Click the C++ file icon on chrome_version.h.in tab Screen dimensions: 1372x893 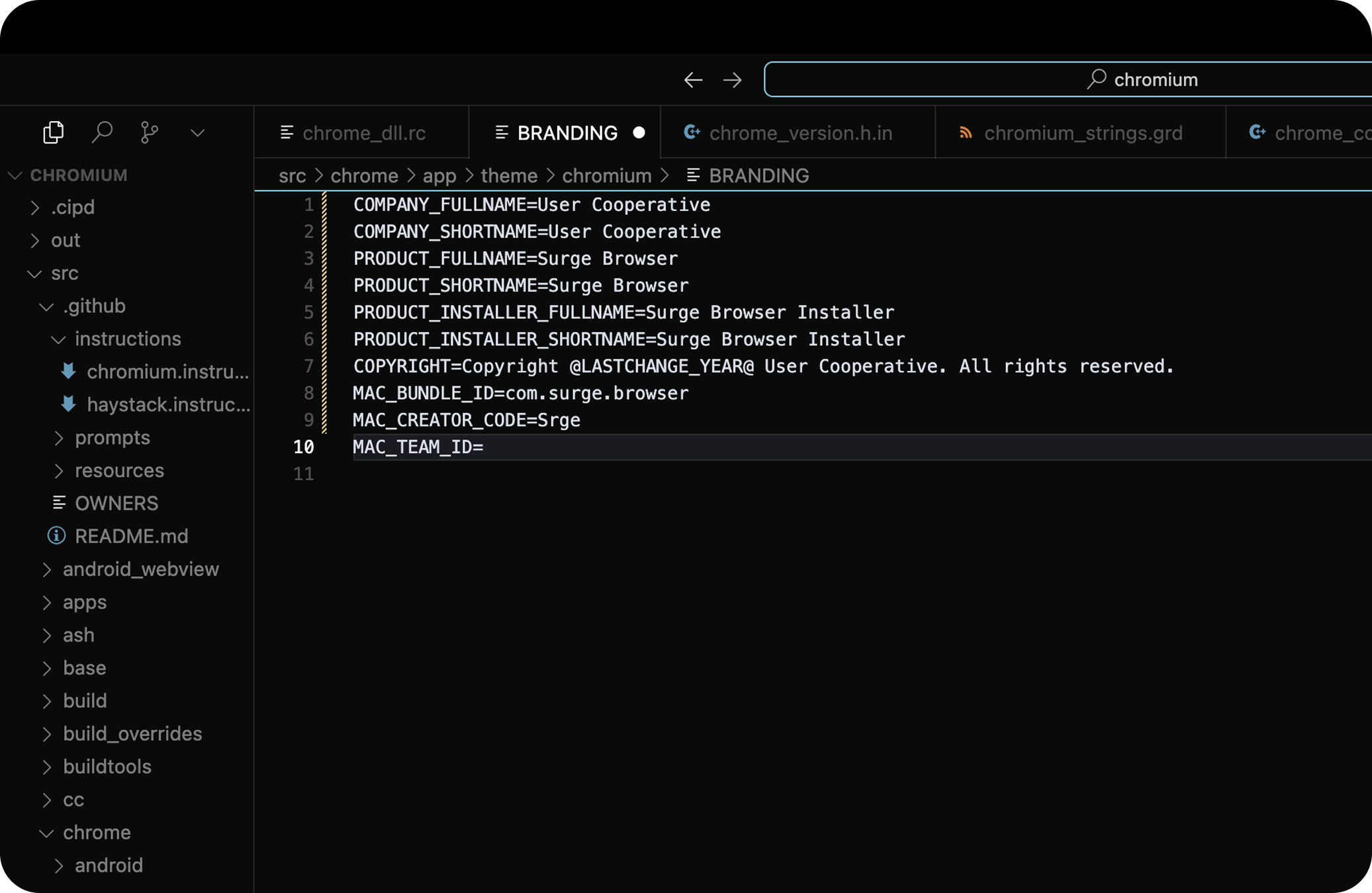pos(692,132)
